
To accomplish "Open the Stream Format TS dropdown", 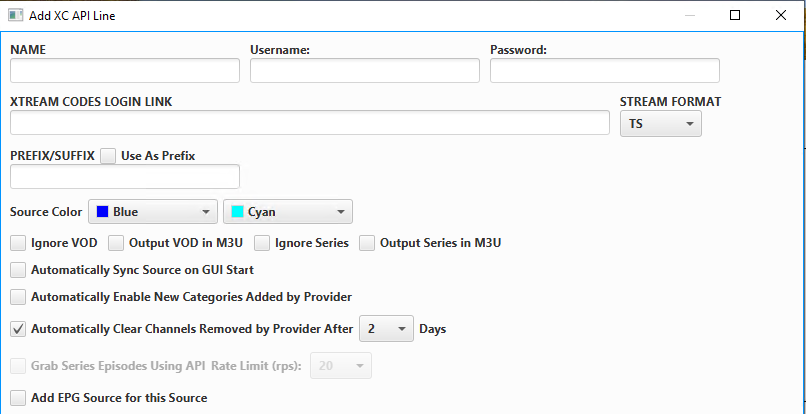I will point(661,123).
